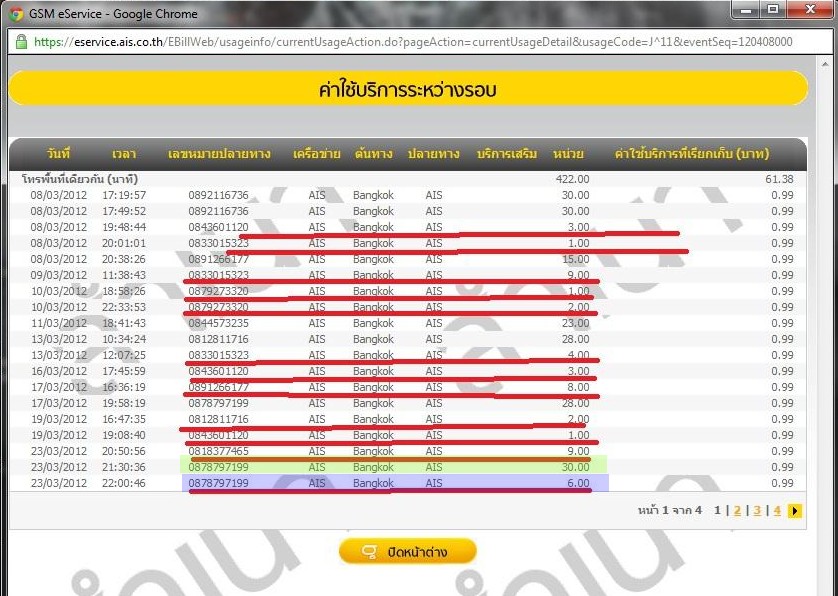The height and width of the screenshot is (596, 838).
Task: Close the GSM eService Chrome window
Action: (810, 10)
